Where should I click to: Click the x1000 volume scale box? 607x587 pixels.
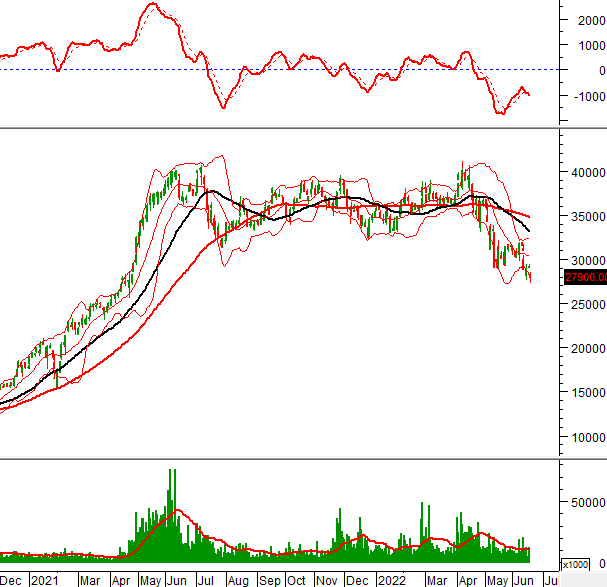575,565
